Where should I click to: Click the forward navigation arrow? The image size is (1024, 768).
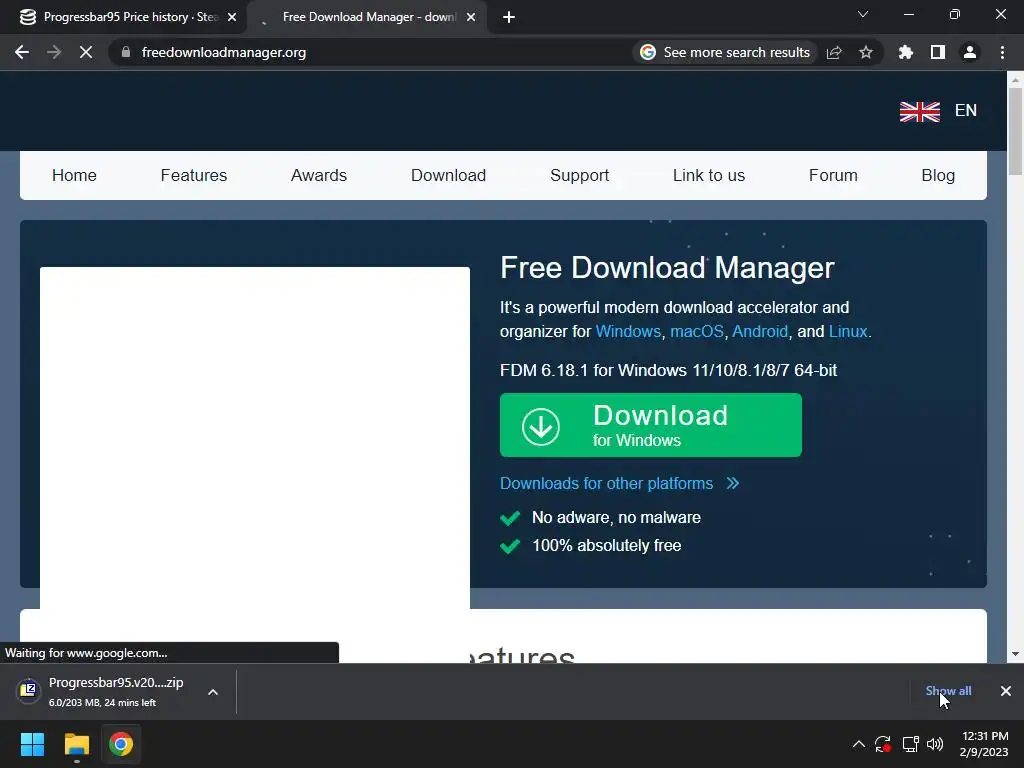[x=54, y=52]
